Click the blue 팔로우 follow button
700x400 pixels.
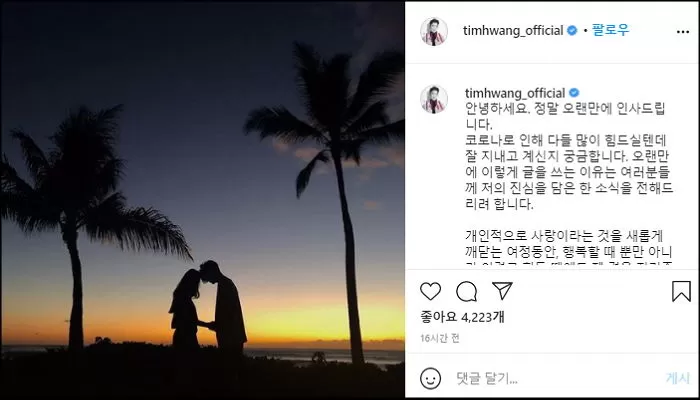[610, 30]
